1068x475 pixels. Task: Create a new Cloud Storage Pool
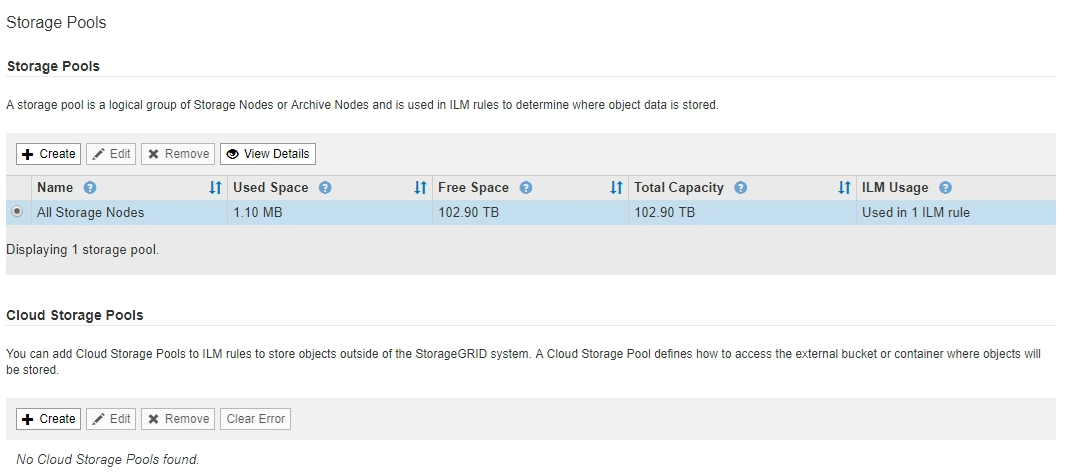coord(49,419)
